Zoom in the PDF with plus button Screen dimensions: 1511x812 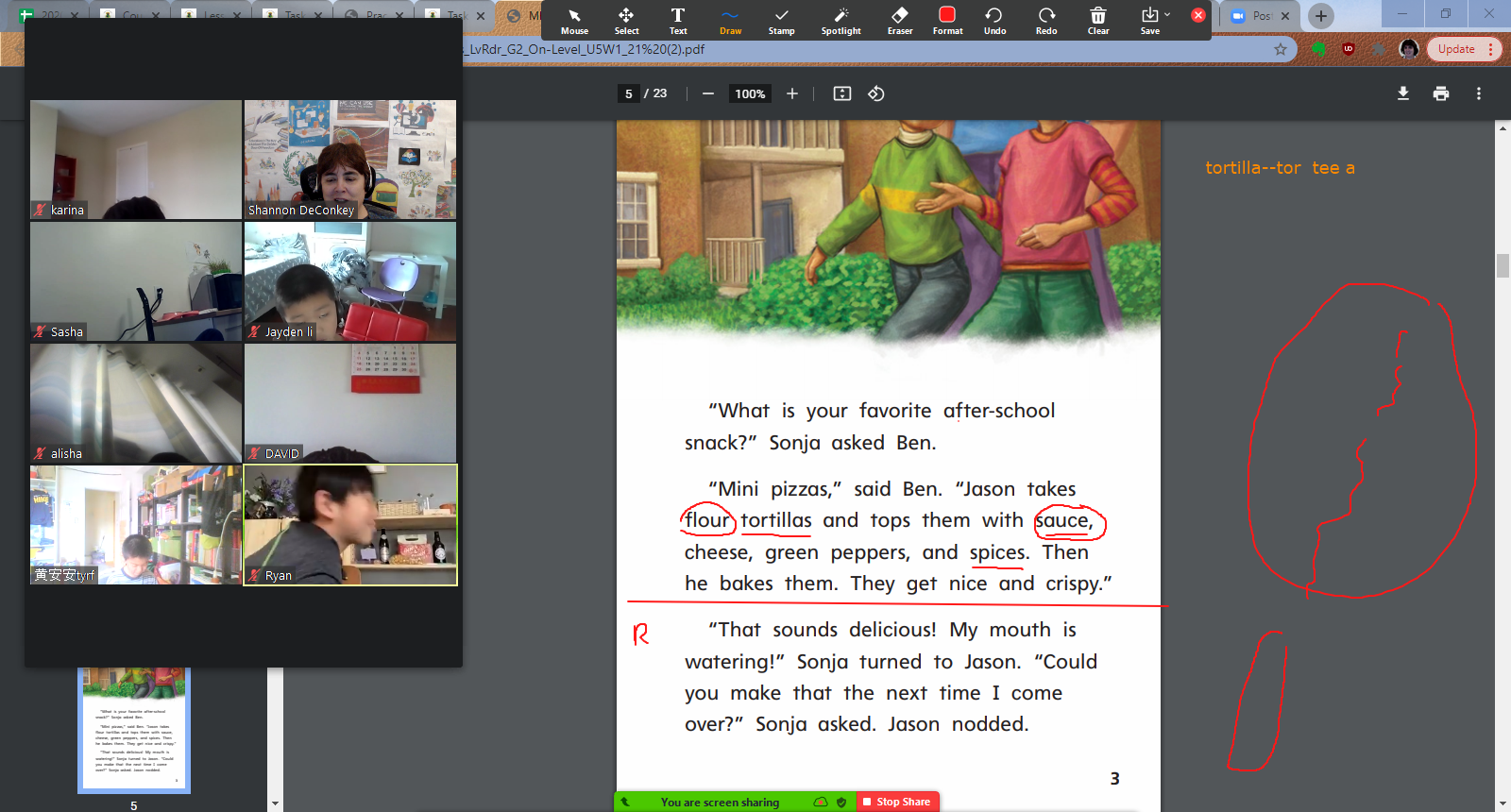pyautogui.click(x=792, y=93)
